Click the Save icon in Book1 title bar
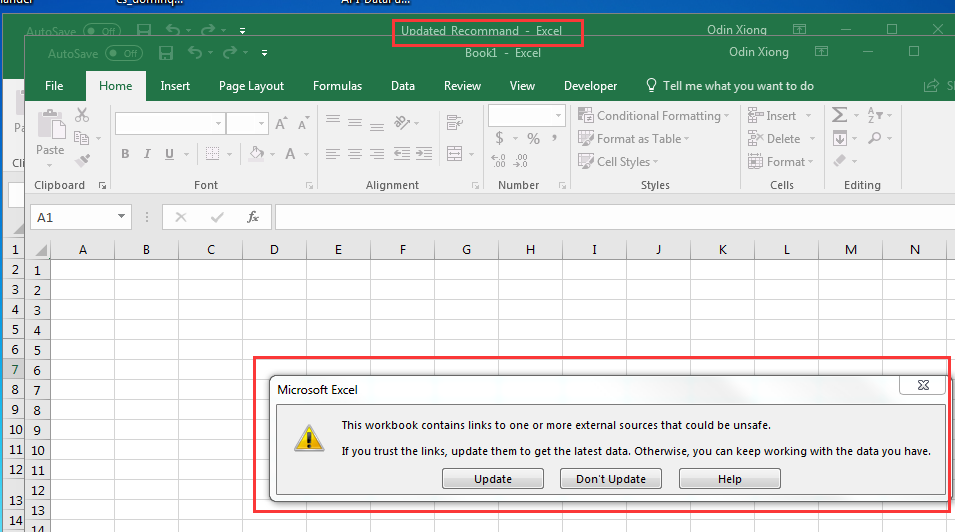The width and height of the screenshot is (955, 532). [x=166, y=53]
